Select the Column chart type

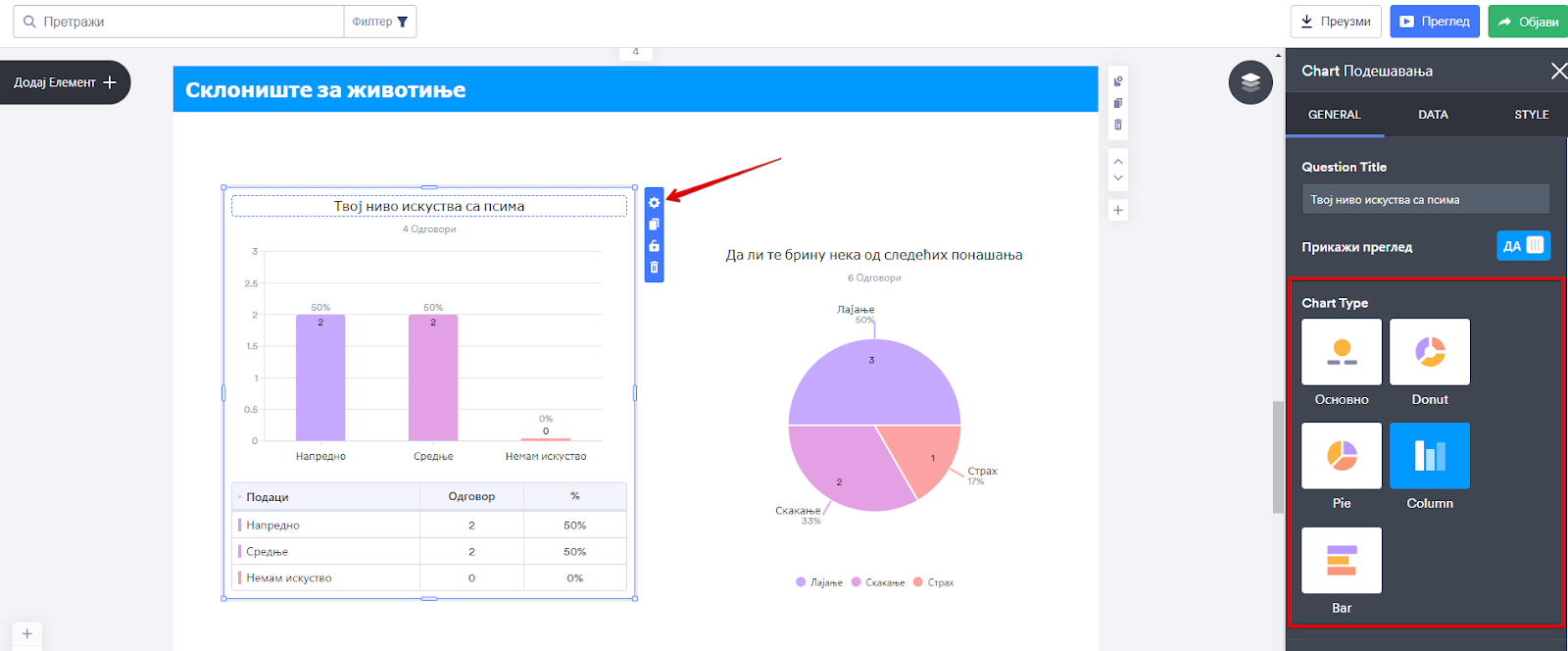click(1430, 456)
